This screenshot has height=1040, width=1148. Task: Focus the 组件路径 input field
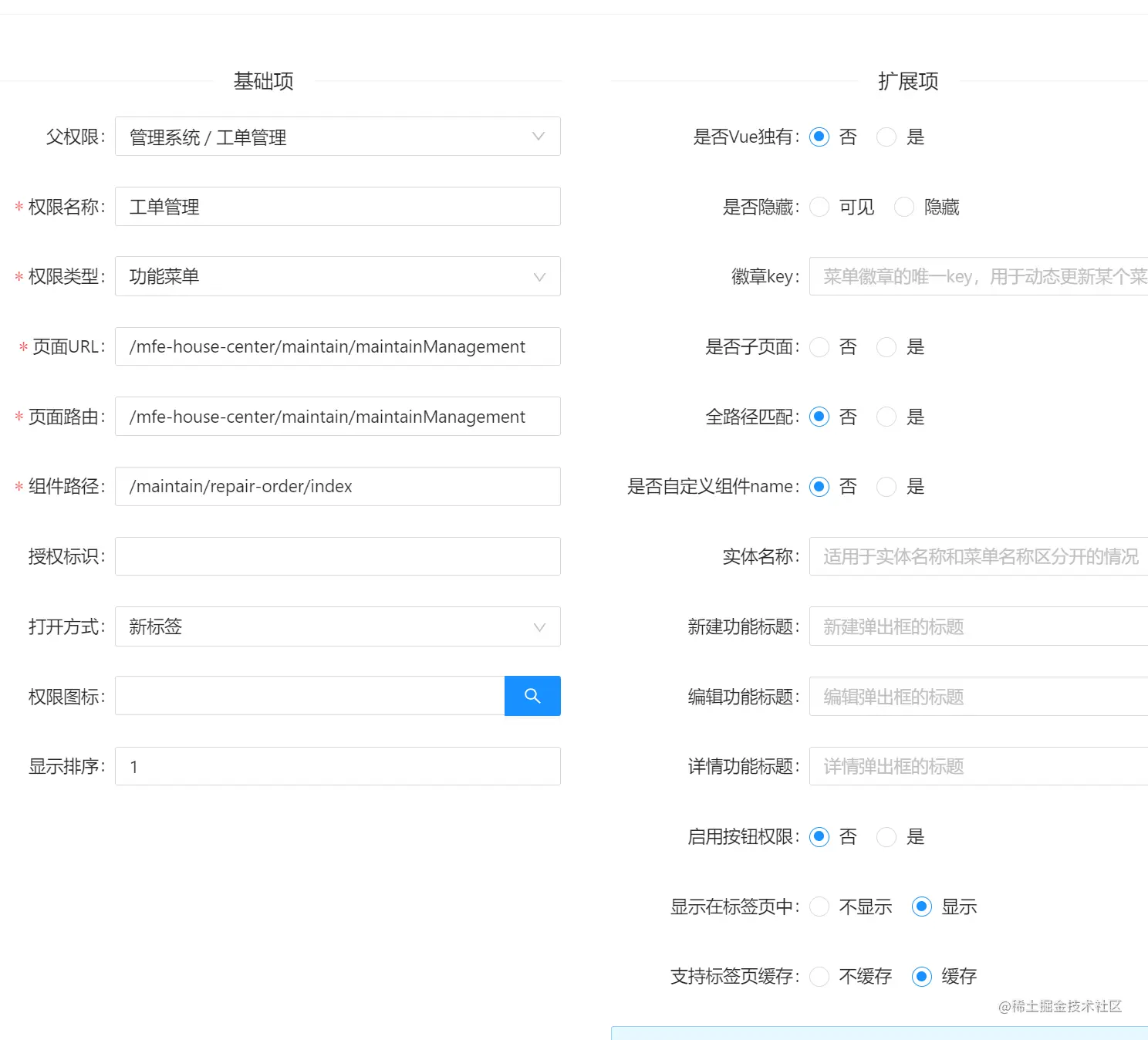(338, 486)
